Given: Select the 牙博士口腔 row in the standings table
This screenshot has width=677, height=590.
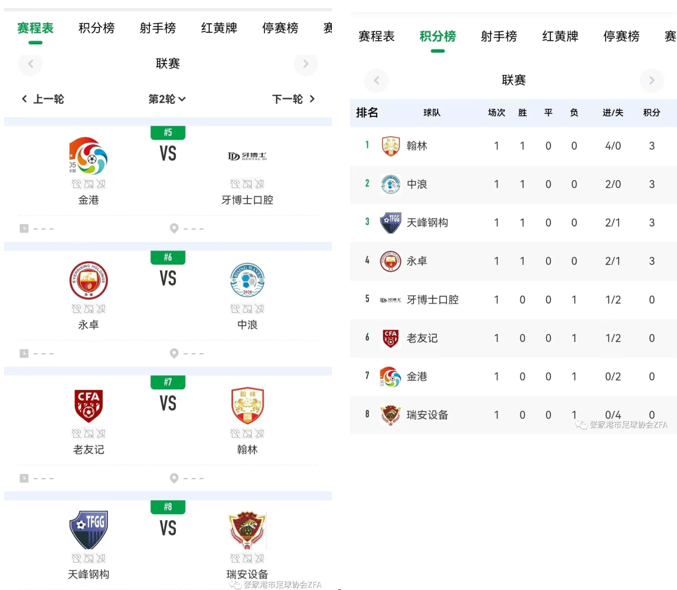Looking at the screenshot, I should [513, 300].
